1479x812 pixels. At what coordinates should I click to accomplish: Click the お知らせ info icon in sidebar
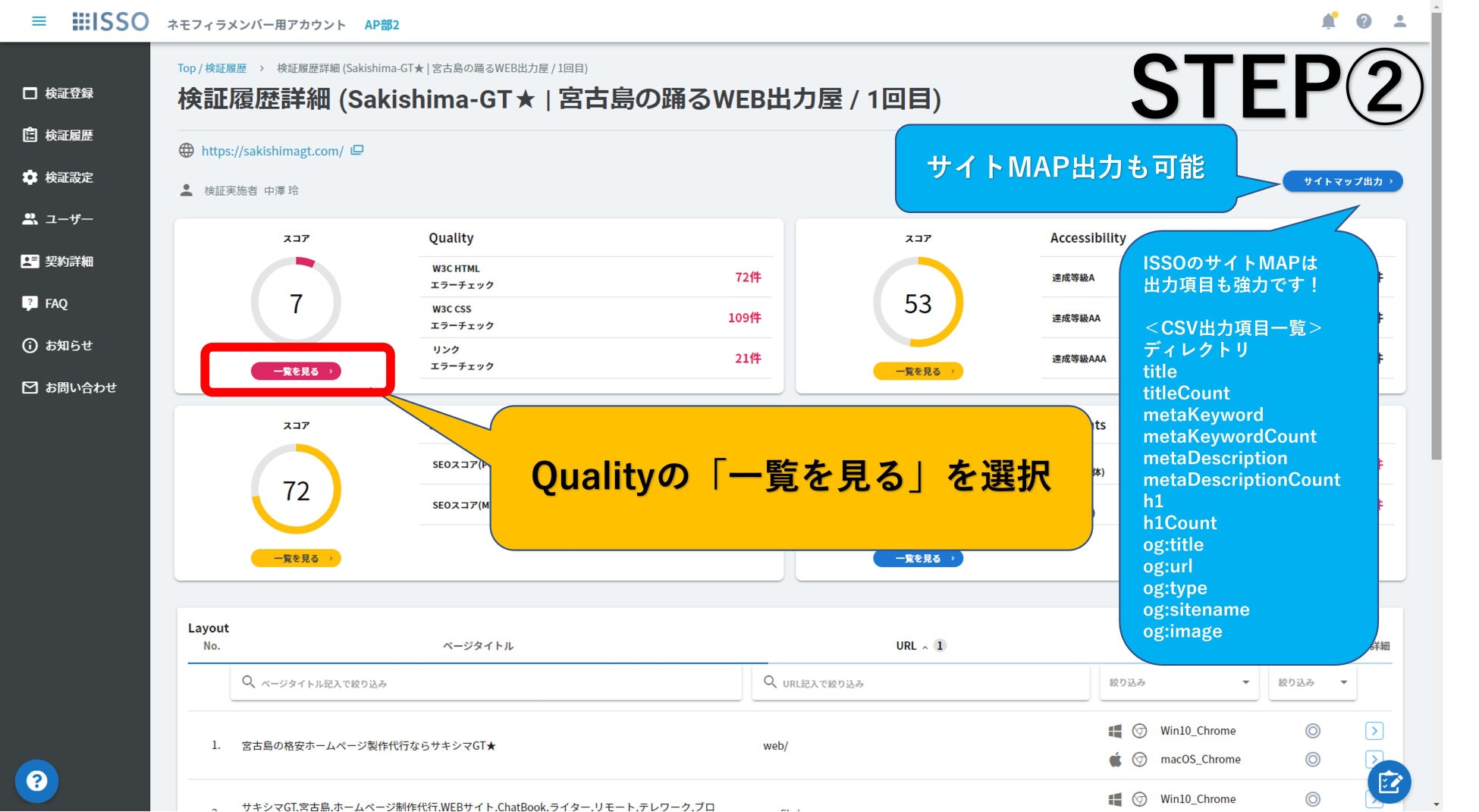[30, 346]
